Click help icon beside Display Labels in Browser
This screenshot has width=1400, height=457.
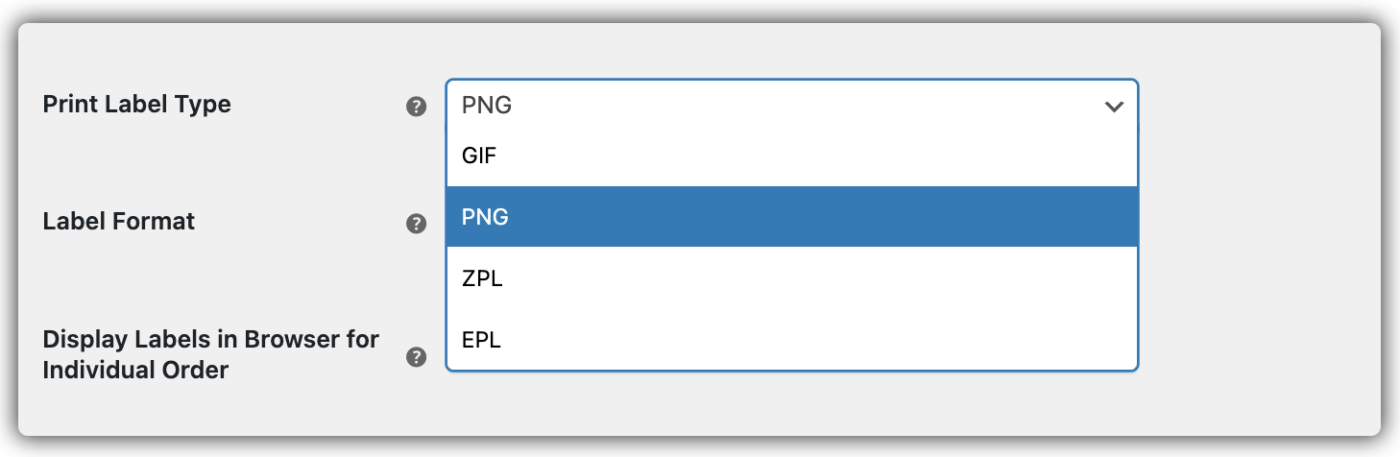click(417, 357)
